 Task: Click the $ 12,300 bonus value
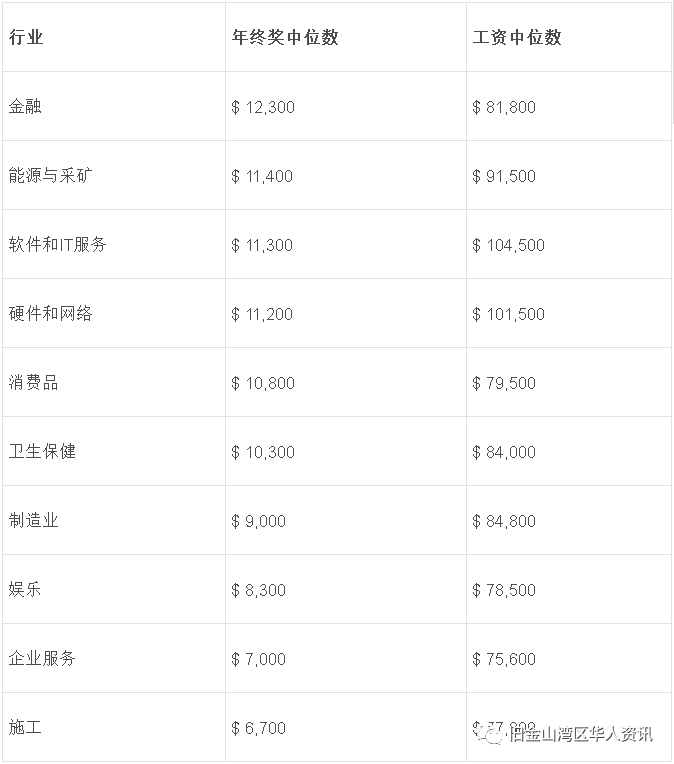tap(263, 107)
